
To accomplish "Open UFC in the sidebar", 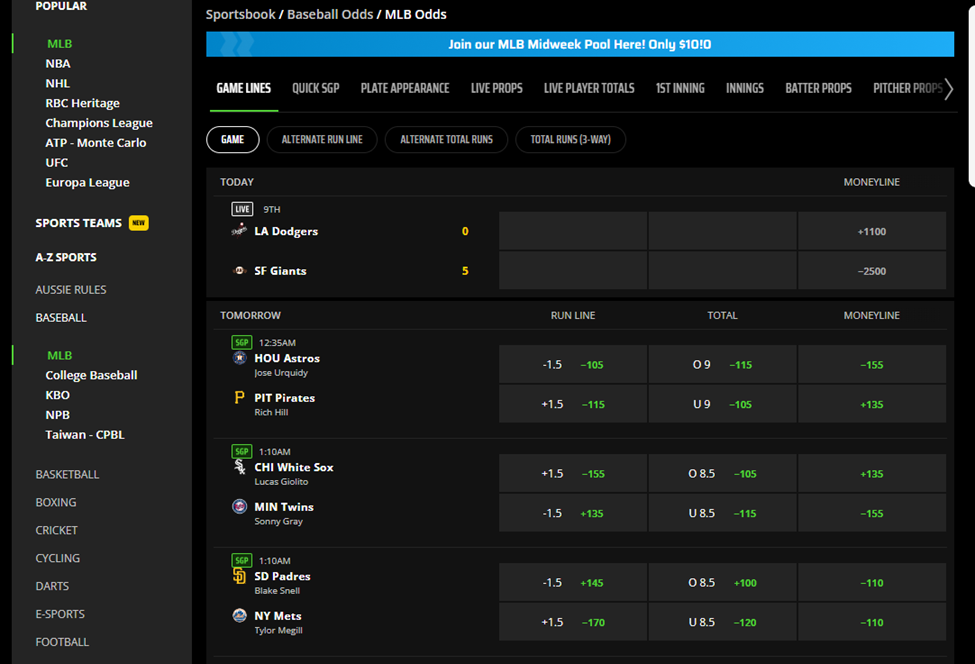I will (x=57, y=162).
